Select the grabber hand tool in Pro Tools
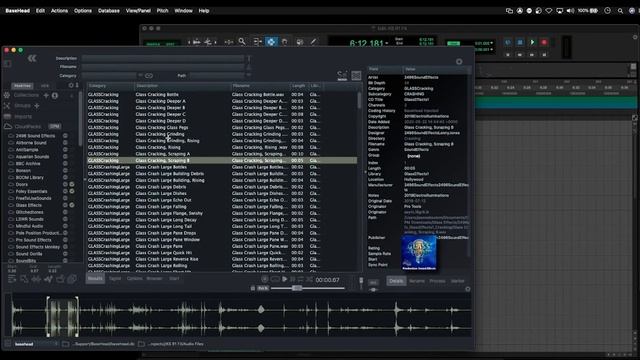This screenshot has width=640, height=360. 284,42
